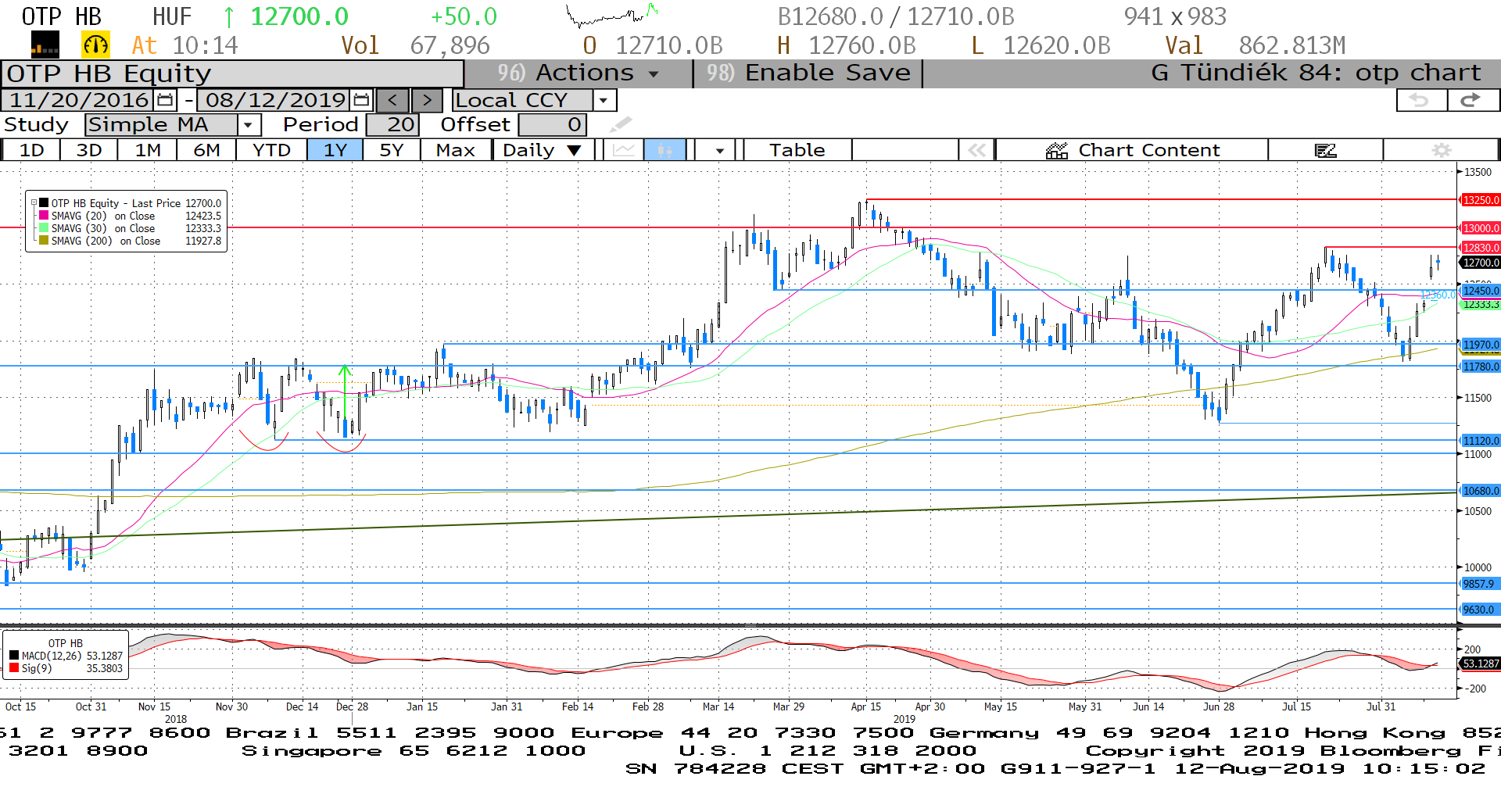The width and height of the screenshot is (1501, 812).
Task: Select the 12830.0 red price level label
Action: pos(1481,248)
